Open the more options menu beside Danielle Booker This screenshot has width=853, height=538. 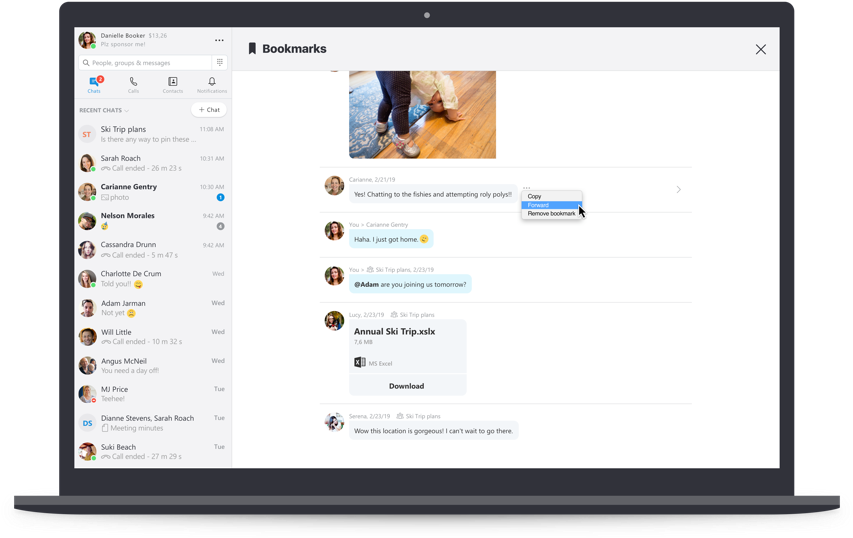pyautogui.click(x=219, y=41)
